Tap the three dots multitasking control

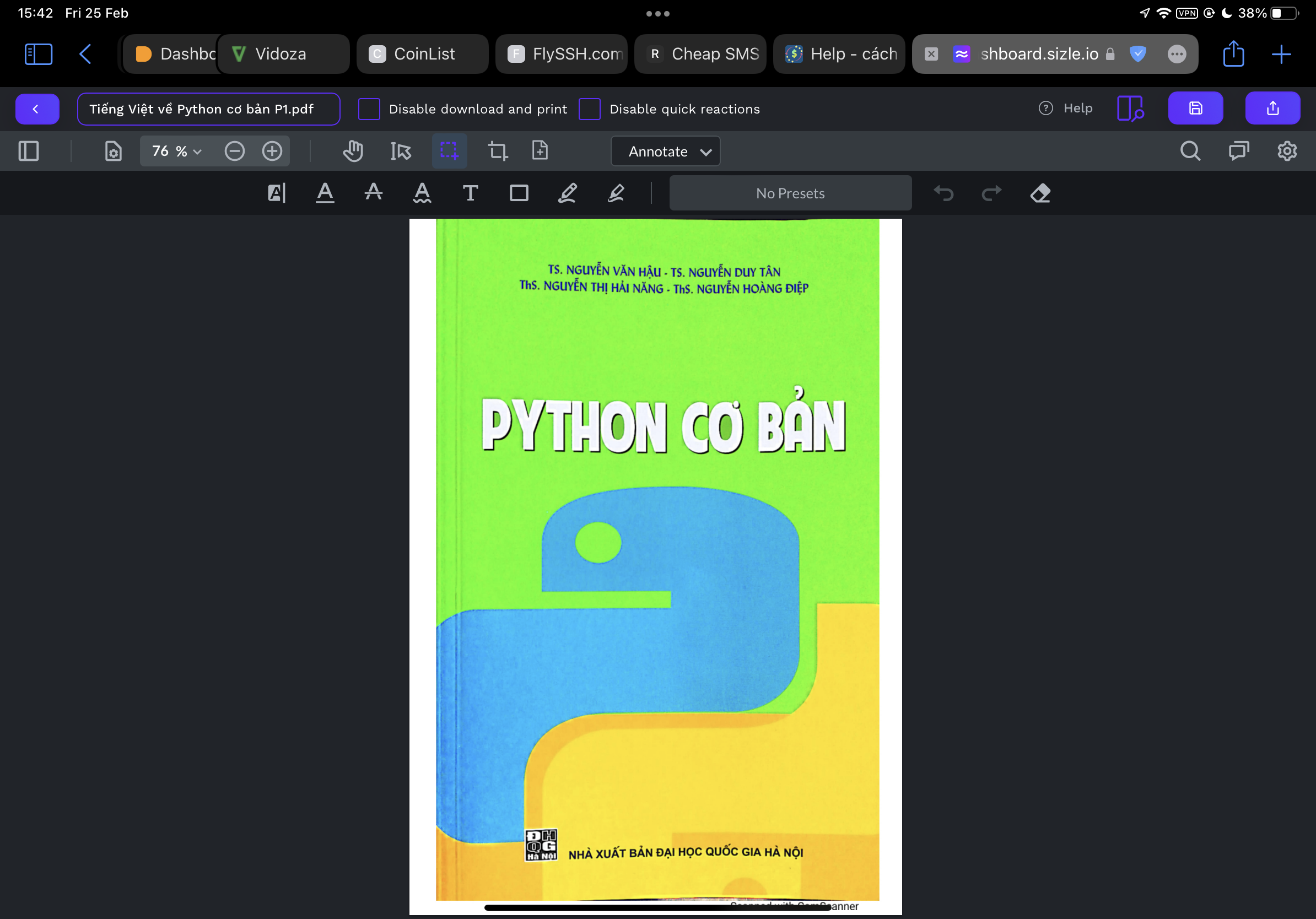click(x=658, y=13)
